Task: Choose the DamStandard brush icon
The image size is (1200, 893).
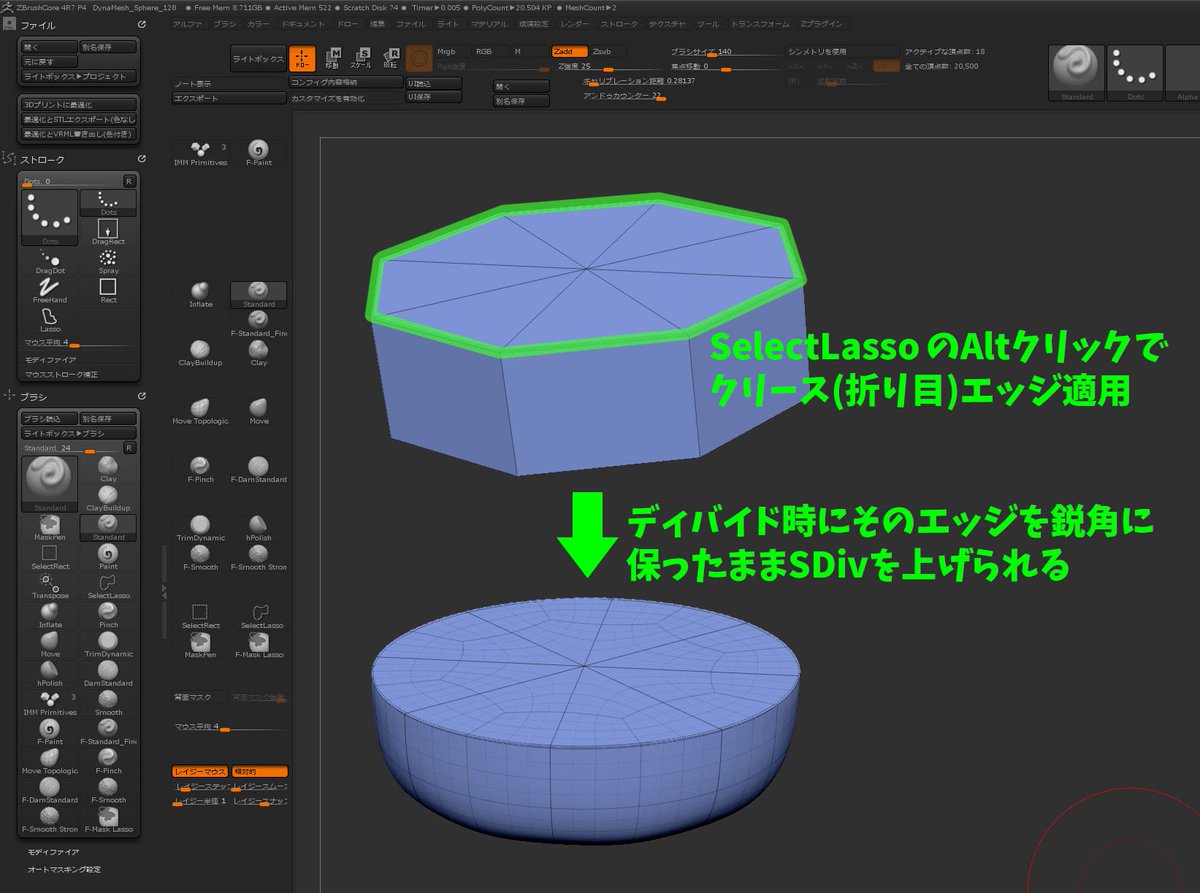Action: point(108,672)
